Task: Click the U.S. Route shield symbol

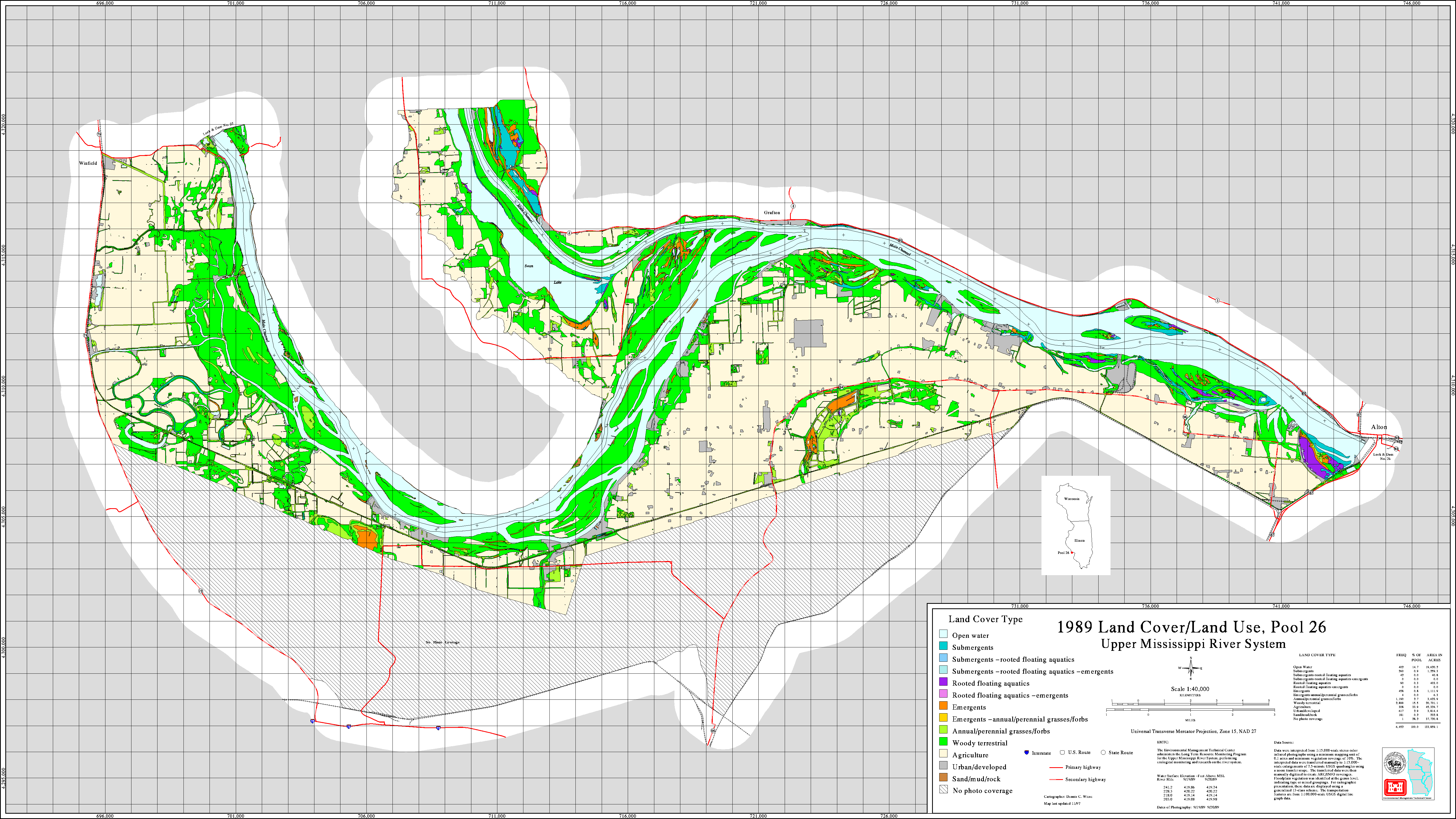Action: (x=1062, y=752)
